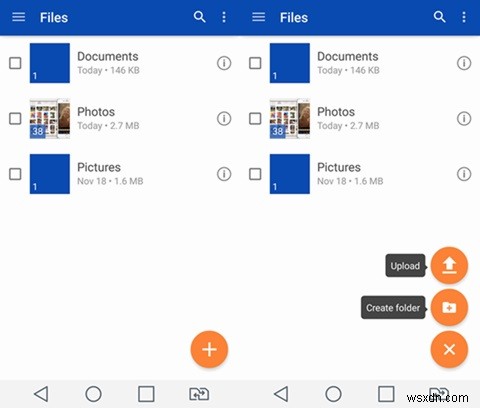The height and width of the screenshot is (408, 480).
Task: Open Photos folder thumbnail in left screen
Action: 50,118
